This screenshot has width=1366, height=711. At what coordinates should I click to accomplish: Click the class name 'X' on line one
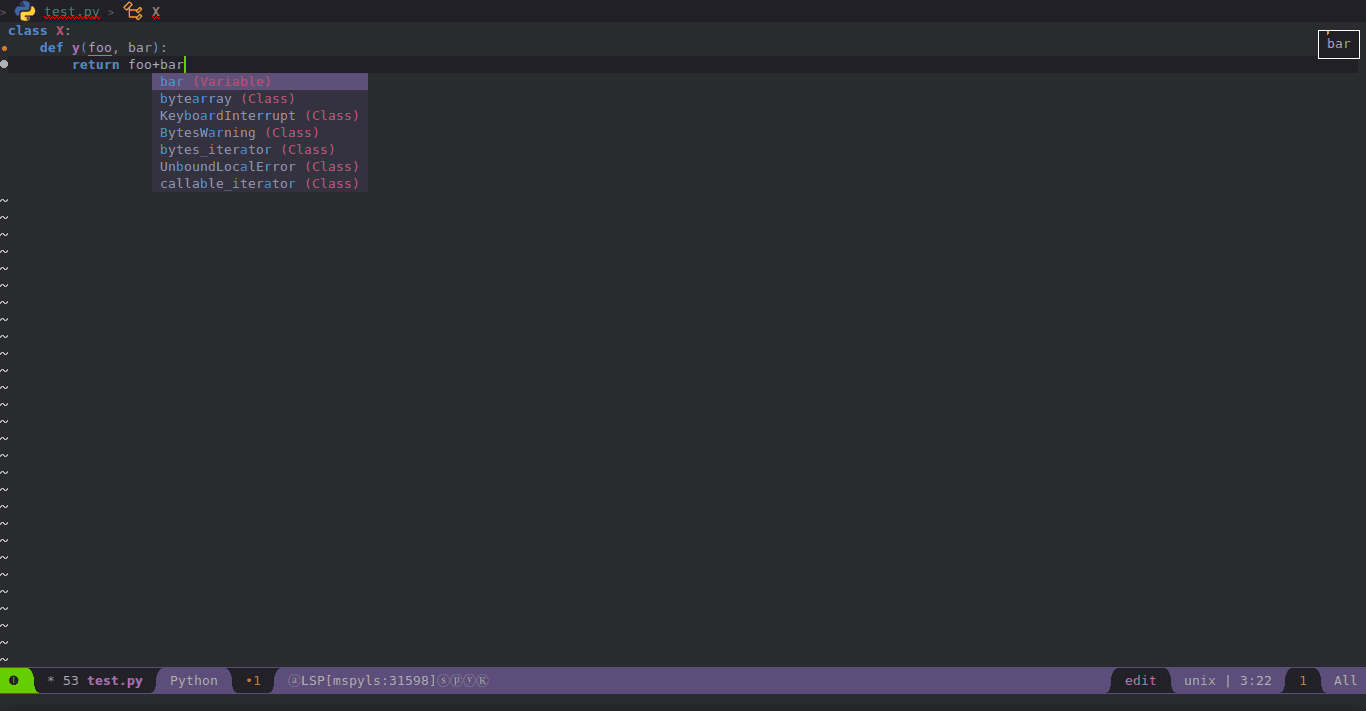click(60, 30)
